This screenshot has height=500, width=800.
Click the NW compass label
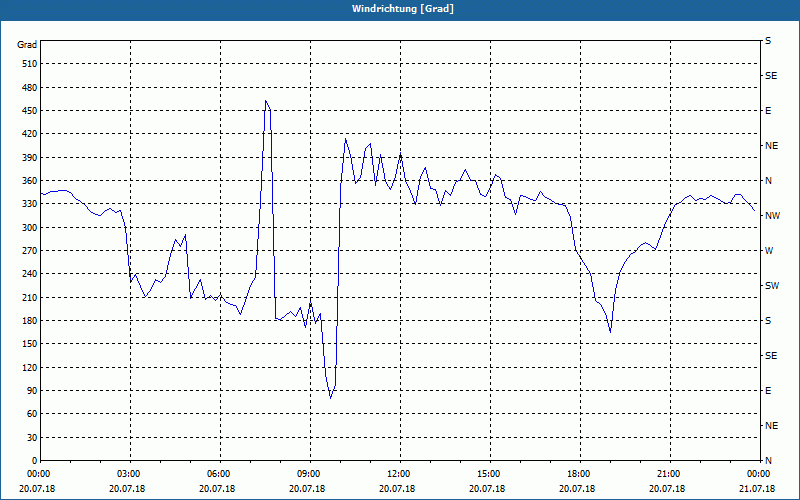point(773,216)
